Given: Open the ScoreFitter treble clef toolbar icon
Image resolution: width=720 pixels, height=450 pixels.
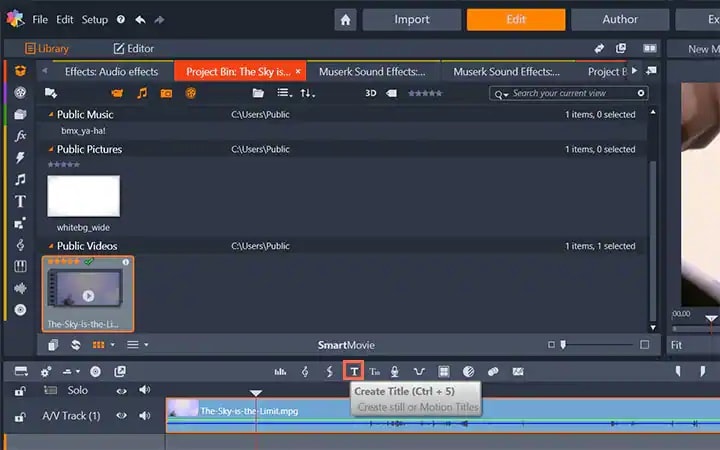Looking at the screenshot, I should tap(304, 371).
